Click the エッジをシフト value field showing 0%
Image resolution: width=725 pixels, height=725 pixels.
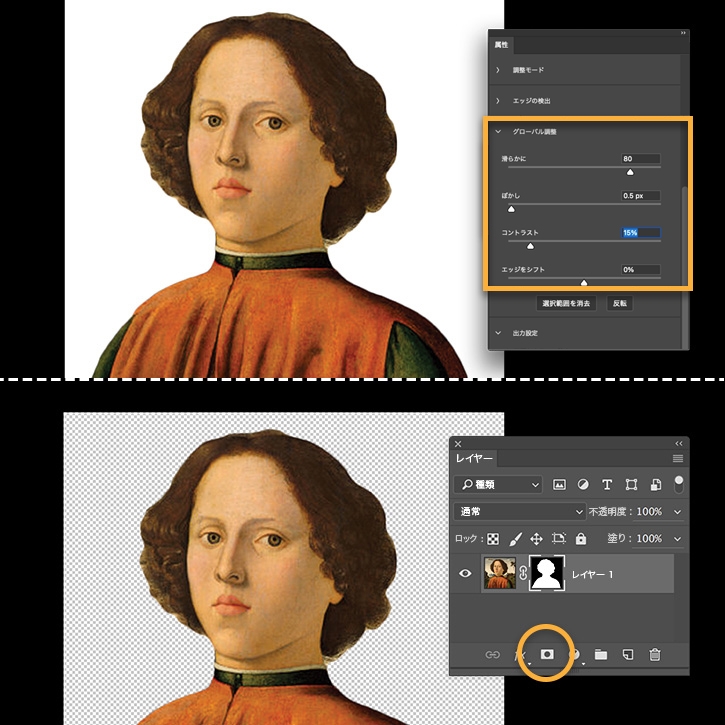click(640, 270)
